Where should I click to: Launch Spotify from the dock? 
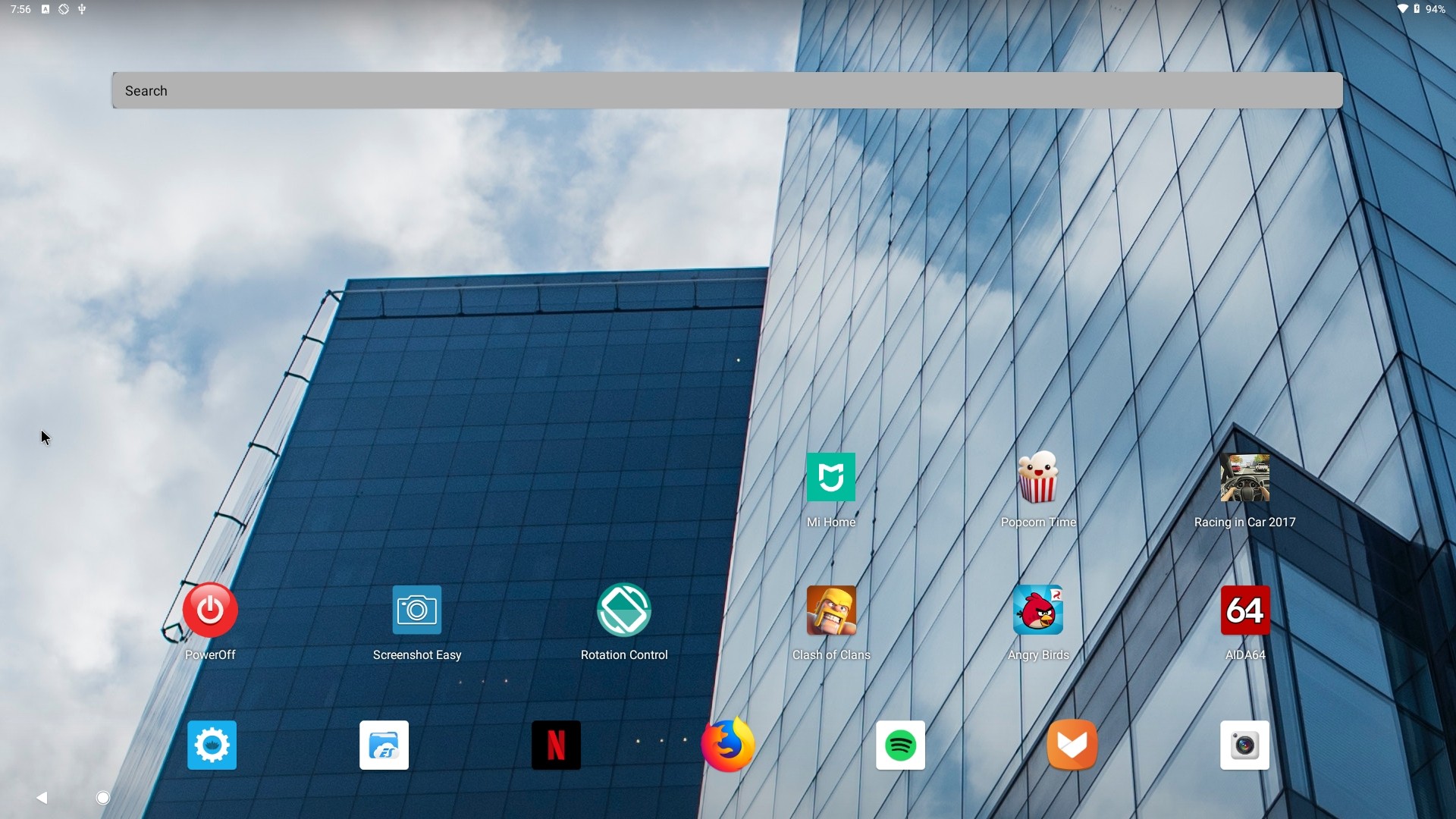[x=899, y=745]
